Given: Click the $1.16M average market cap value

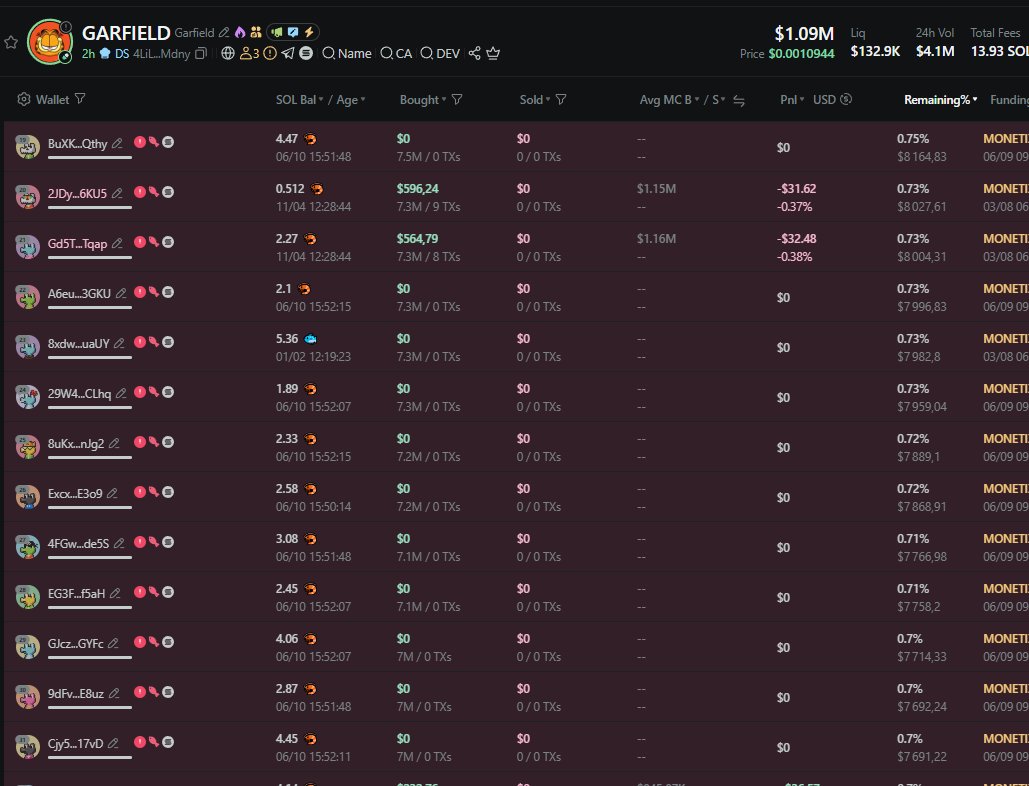Looking at the screenshot, I should coord(656,239).
